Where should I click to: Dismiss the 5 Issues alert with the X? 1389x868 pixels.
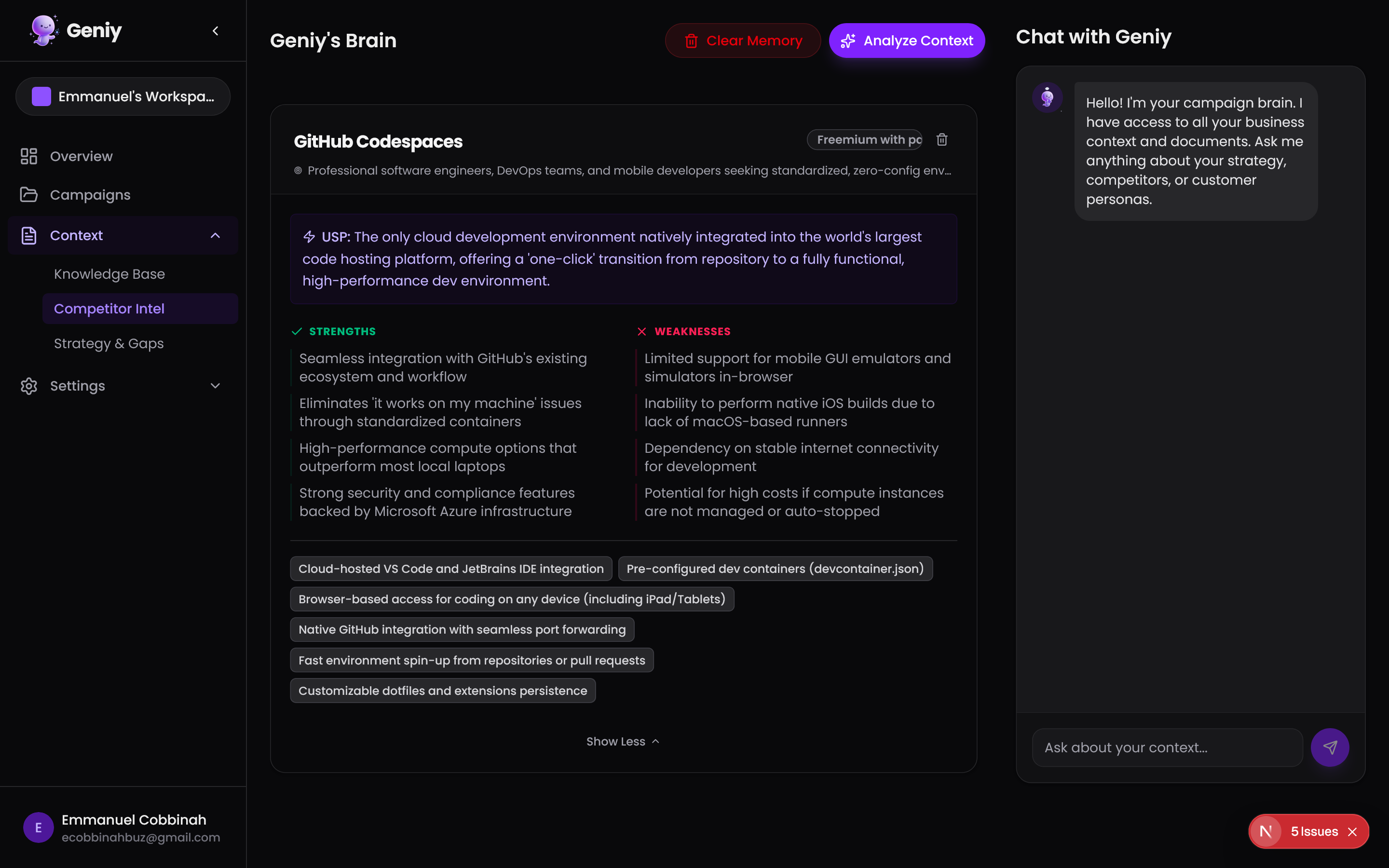[1353, 831]
